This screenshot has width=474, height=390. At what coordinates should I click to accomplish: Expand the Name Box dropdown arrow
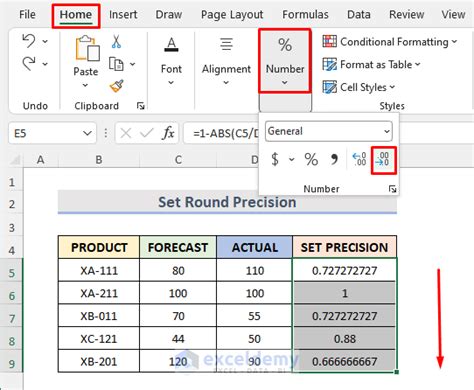pos(87,133)
